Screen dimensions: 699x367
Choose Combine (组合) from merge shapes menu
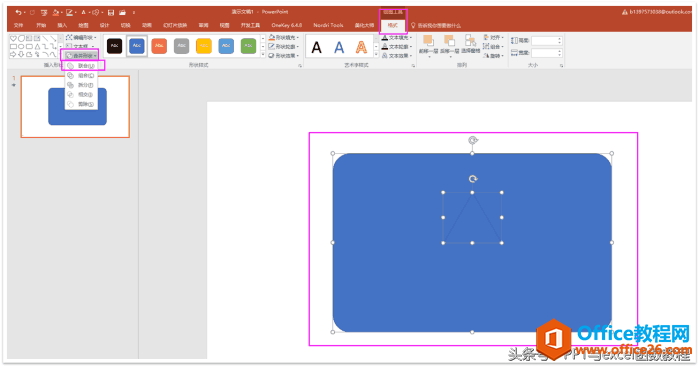[x=82, y=76]
